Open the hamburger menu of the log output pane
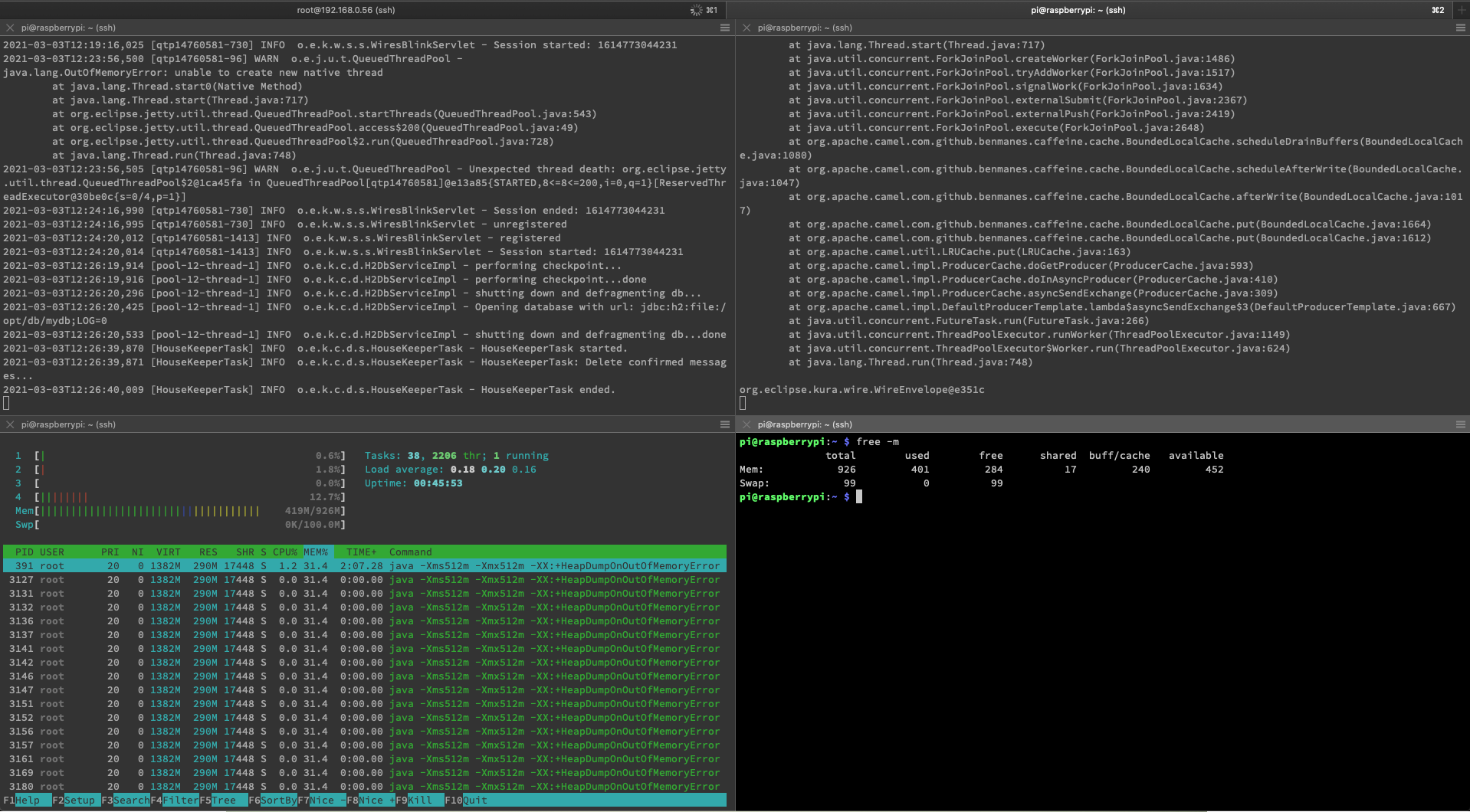The width and height of the screenshot is (1470, 812). [725, 28]
